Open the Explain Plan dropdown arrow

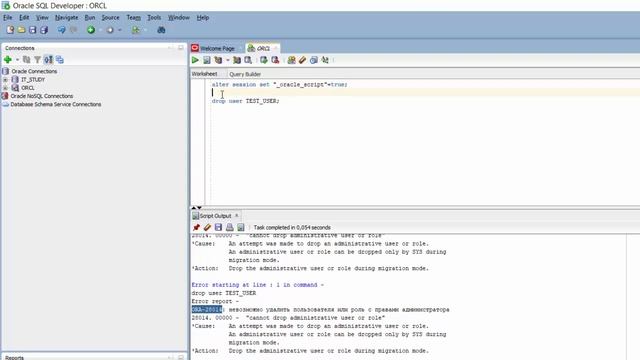(228, 60)
